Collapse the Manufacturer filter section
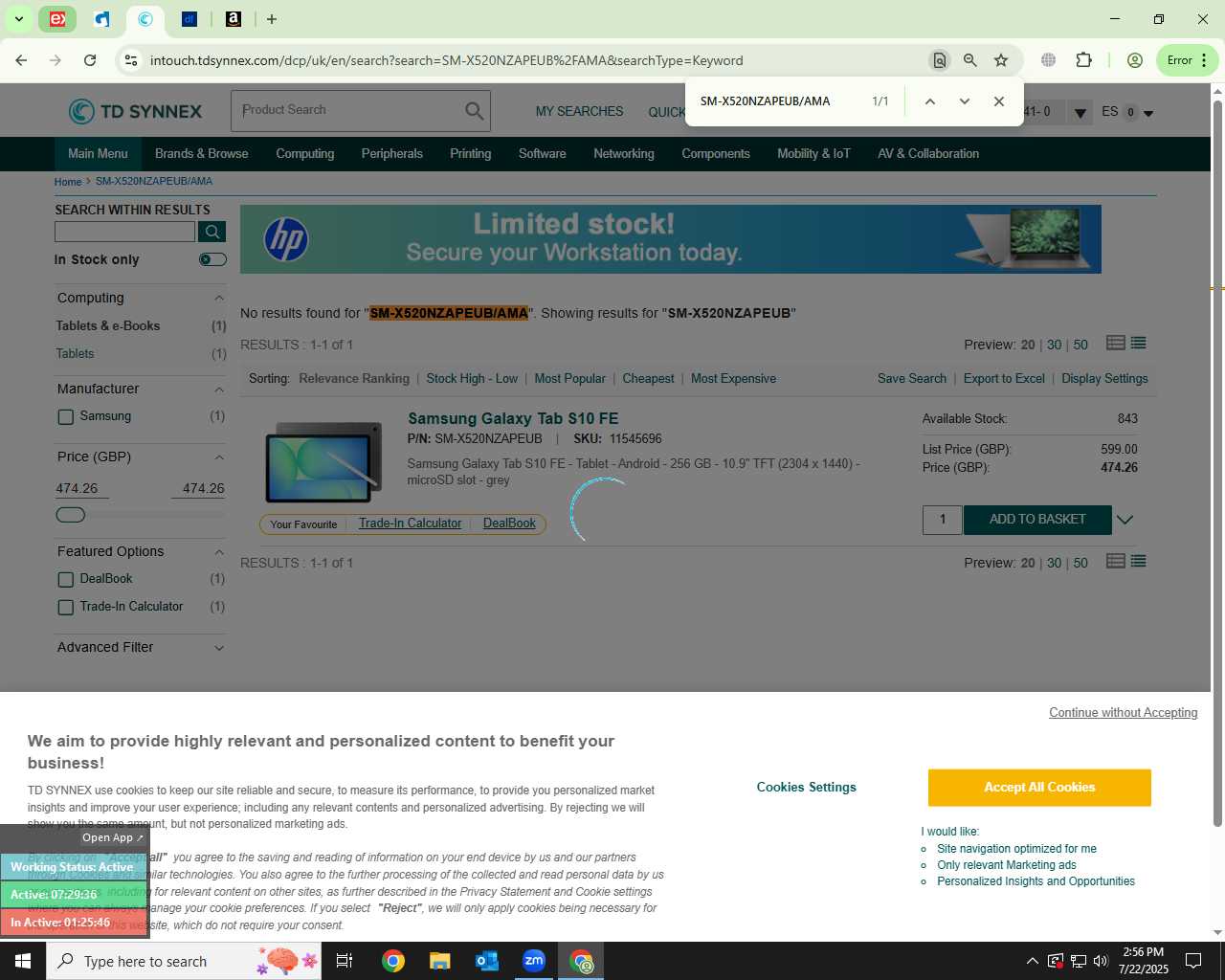Screen dimensions: 1225x980 (219, 390)
